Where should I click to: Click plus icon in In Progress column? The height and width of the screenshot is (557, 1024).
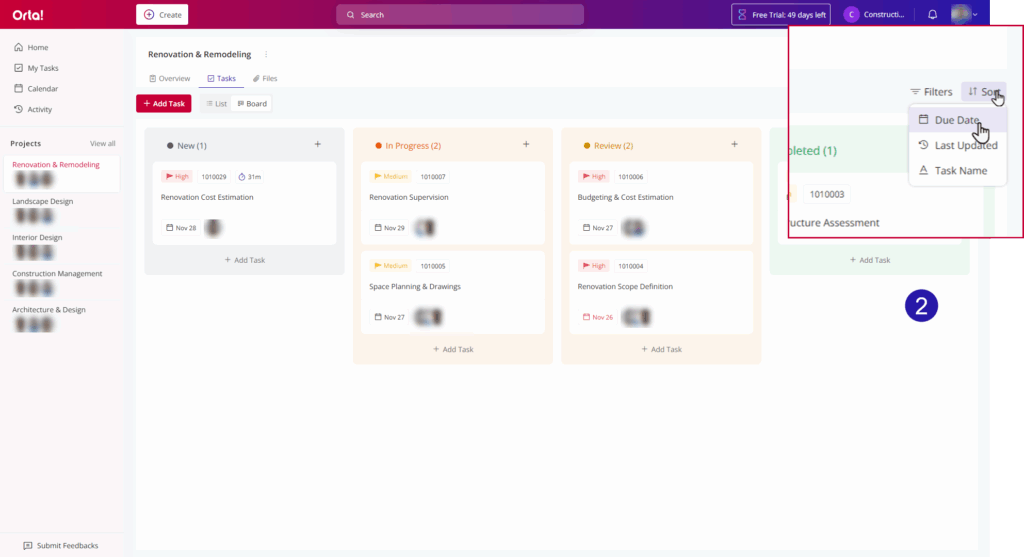coord(526,145)
